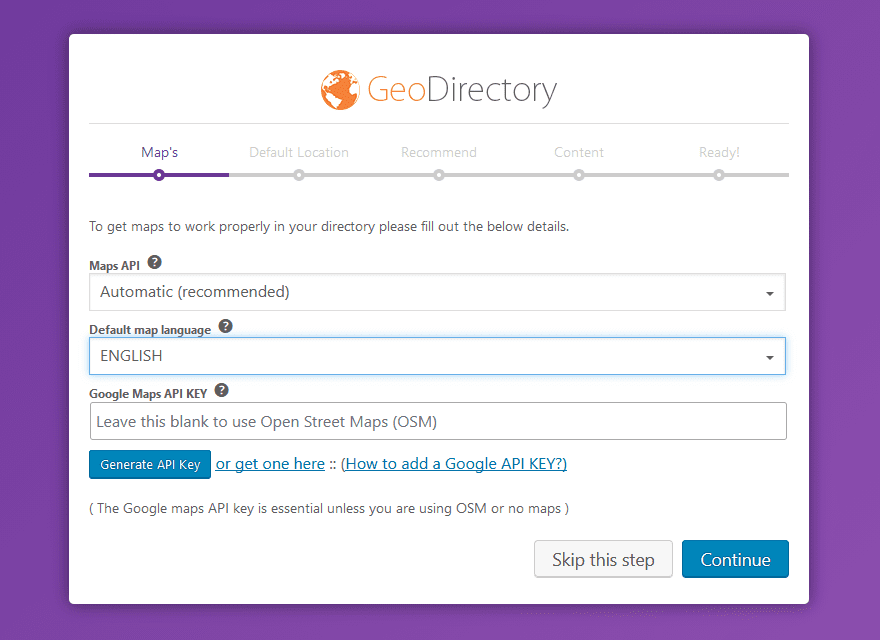
Task: Click the Recommend step progress dot
Action: 439,174
